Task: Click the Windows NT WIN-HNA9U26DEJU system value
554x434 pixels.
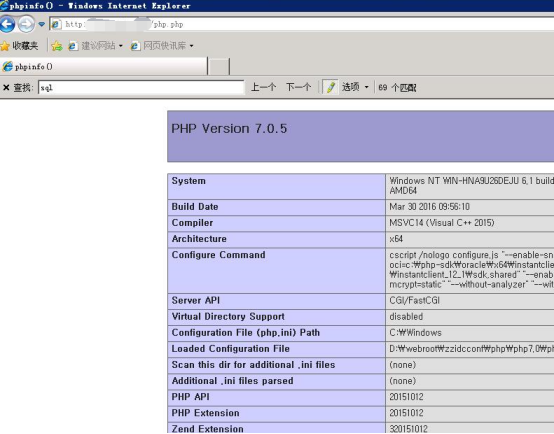Action: 471,186
